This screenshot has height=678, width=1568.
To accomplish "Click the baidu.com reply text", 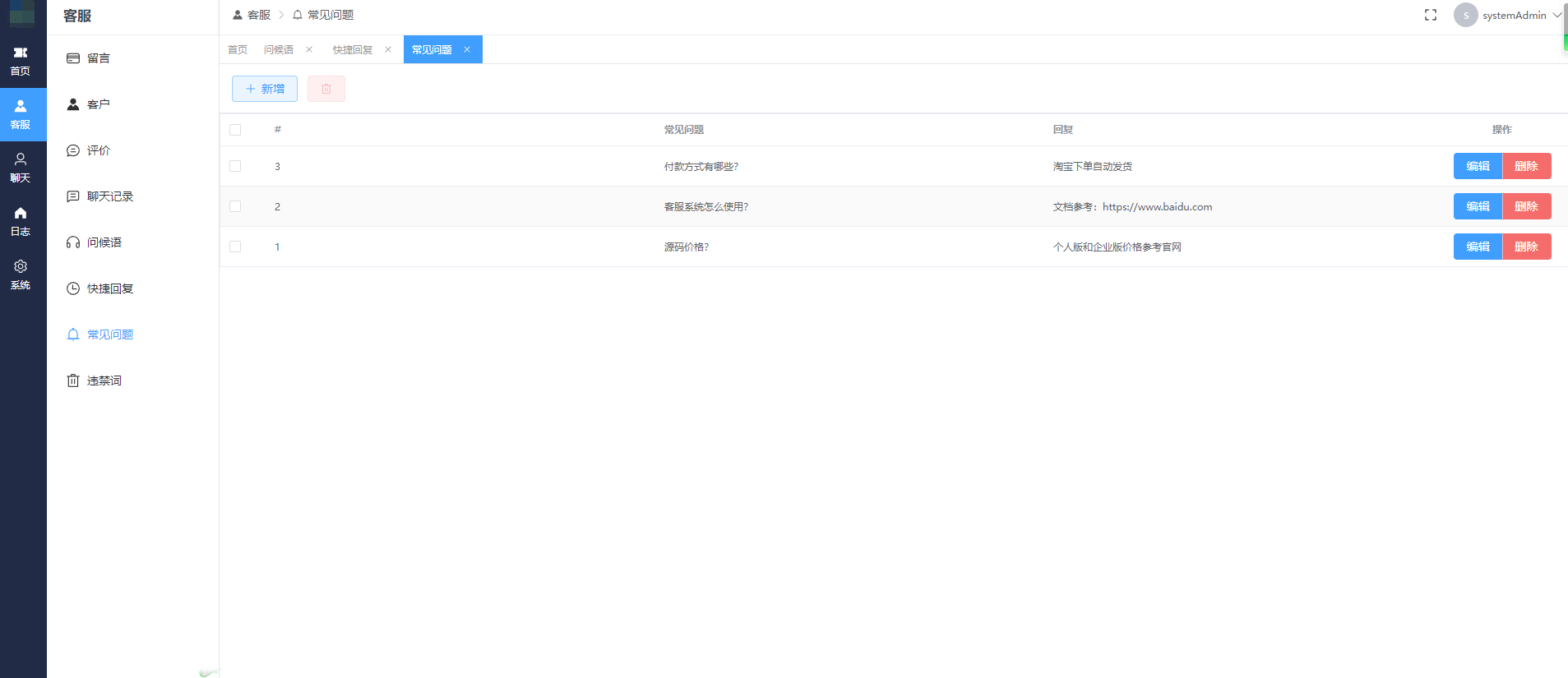I will 1133,207.
